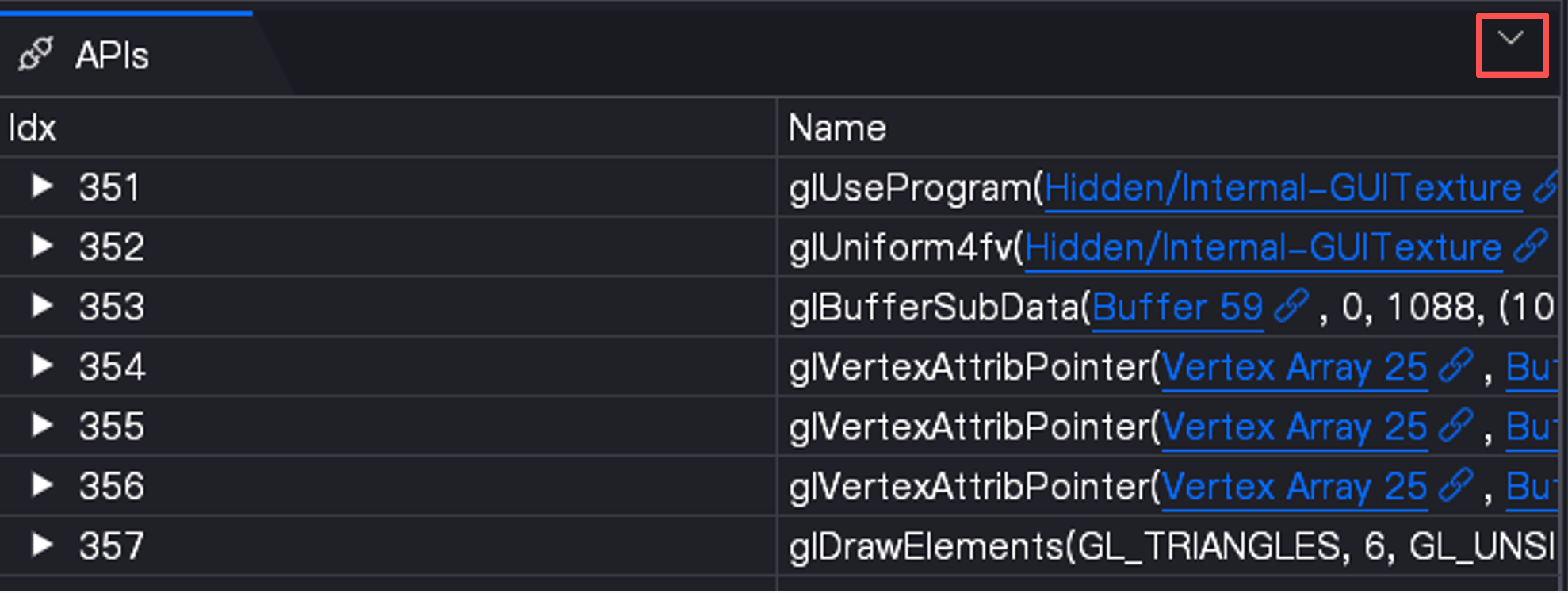Click the Idx column header
The image size is (1568, 593).
(x=388, y=128)
